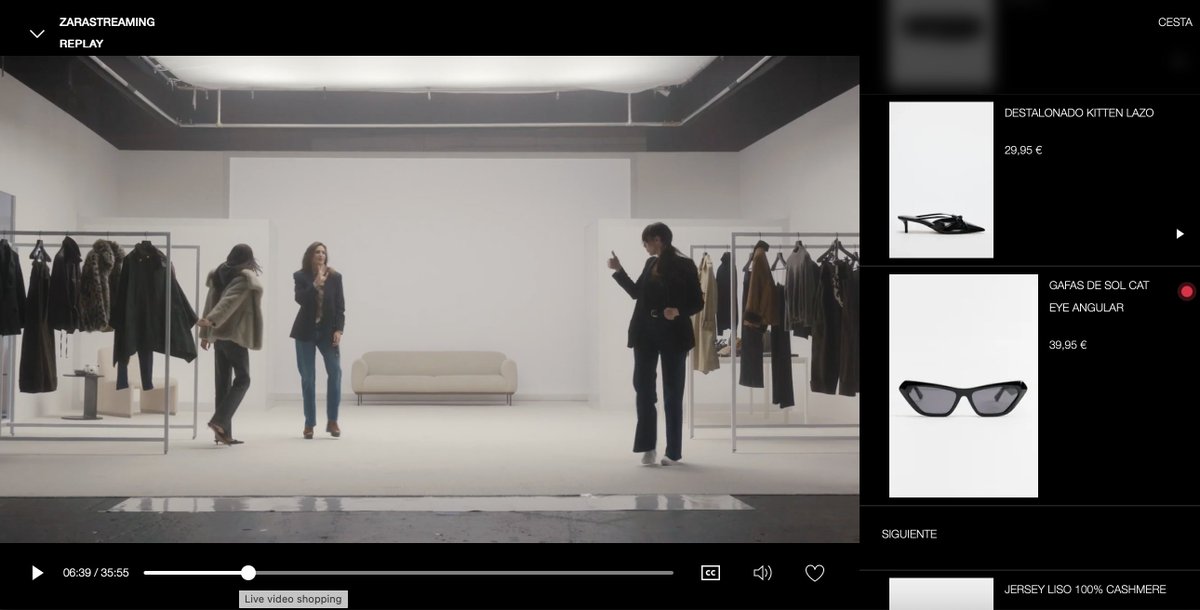Click the speaker volume icon
The height and width of the screenshot is (610, 1200).
[762, 572]
